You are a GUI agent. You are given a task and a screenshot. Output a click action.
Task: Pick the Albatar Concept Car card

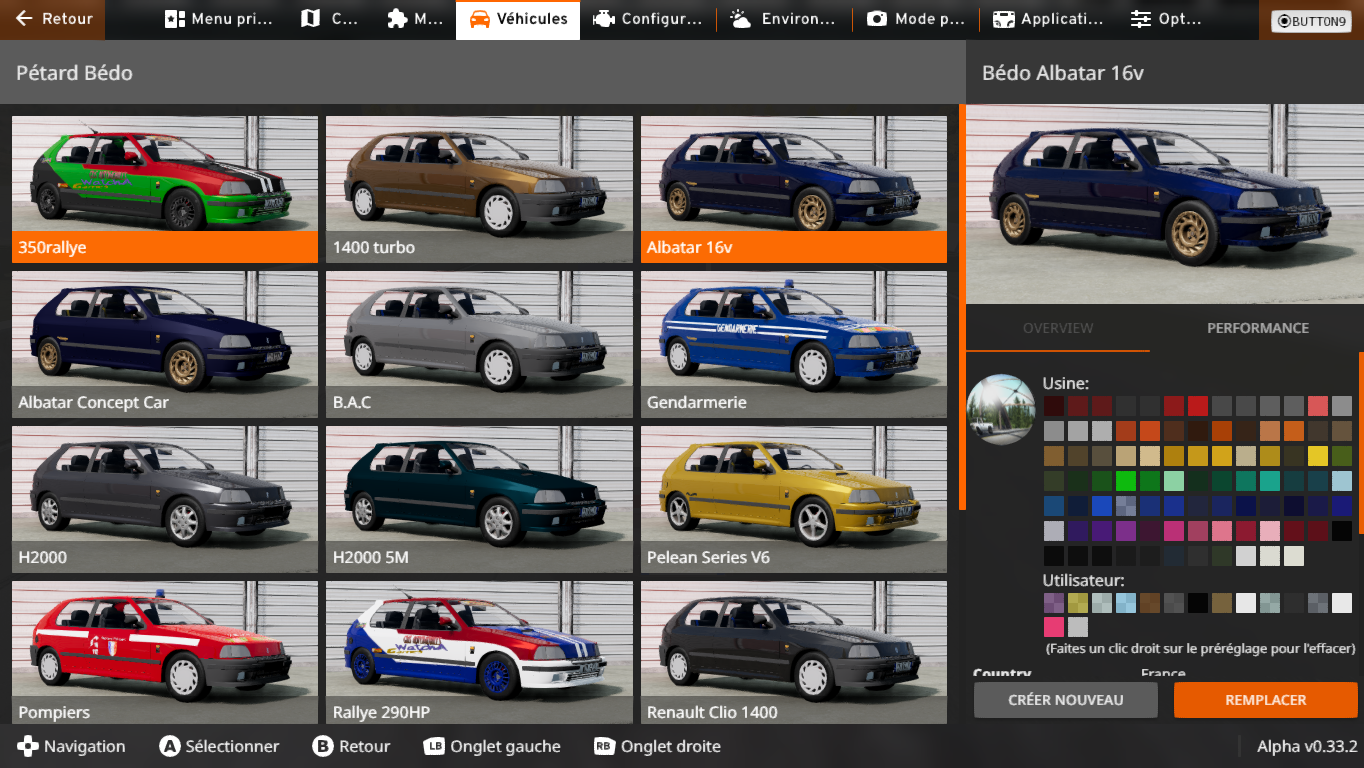click(x=165, y=344)
